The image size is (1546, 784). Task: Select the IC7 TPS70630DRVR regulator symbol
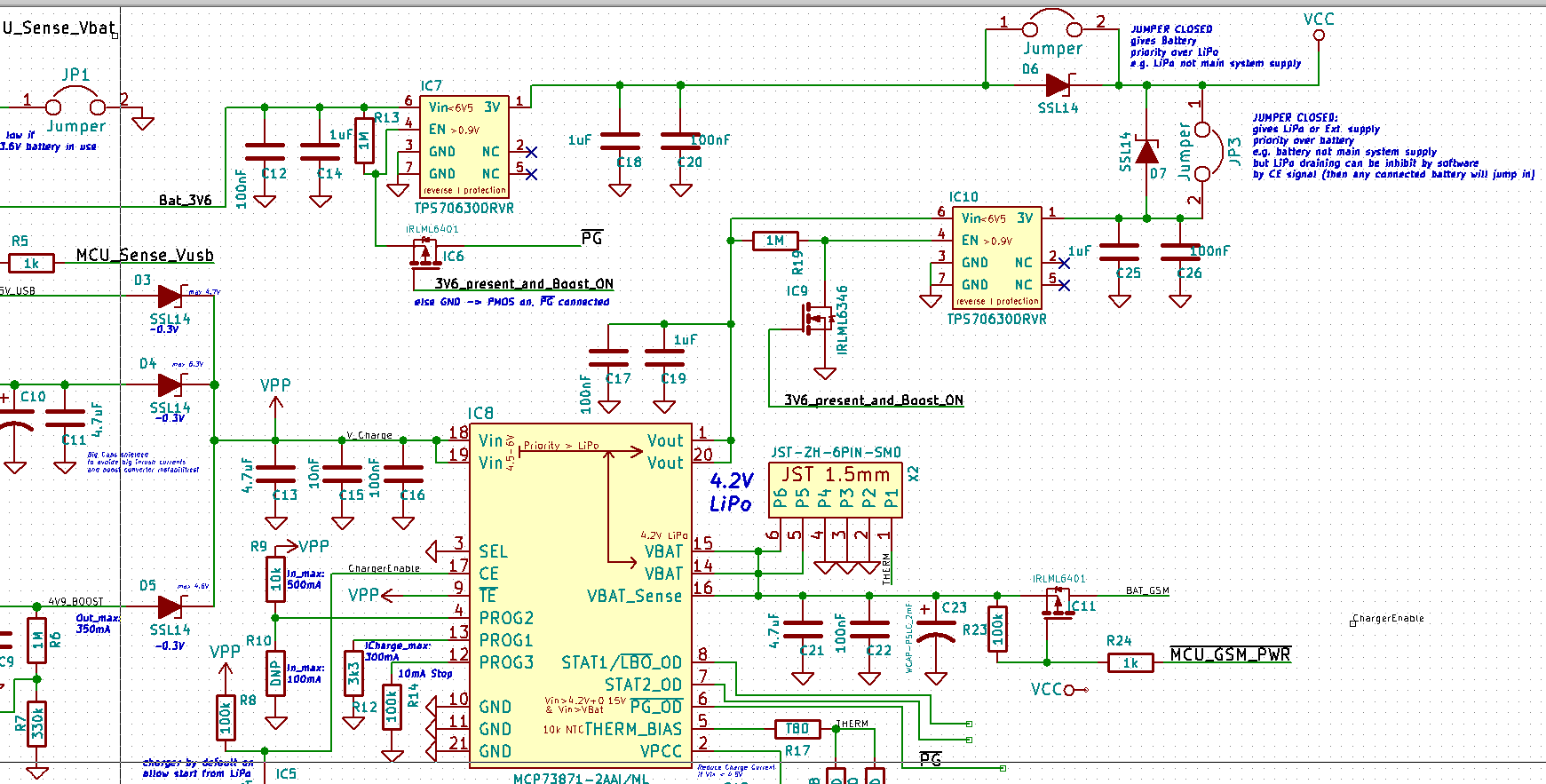tap(464, 147)
